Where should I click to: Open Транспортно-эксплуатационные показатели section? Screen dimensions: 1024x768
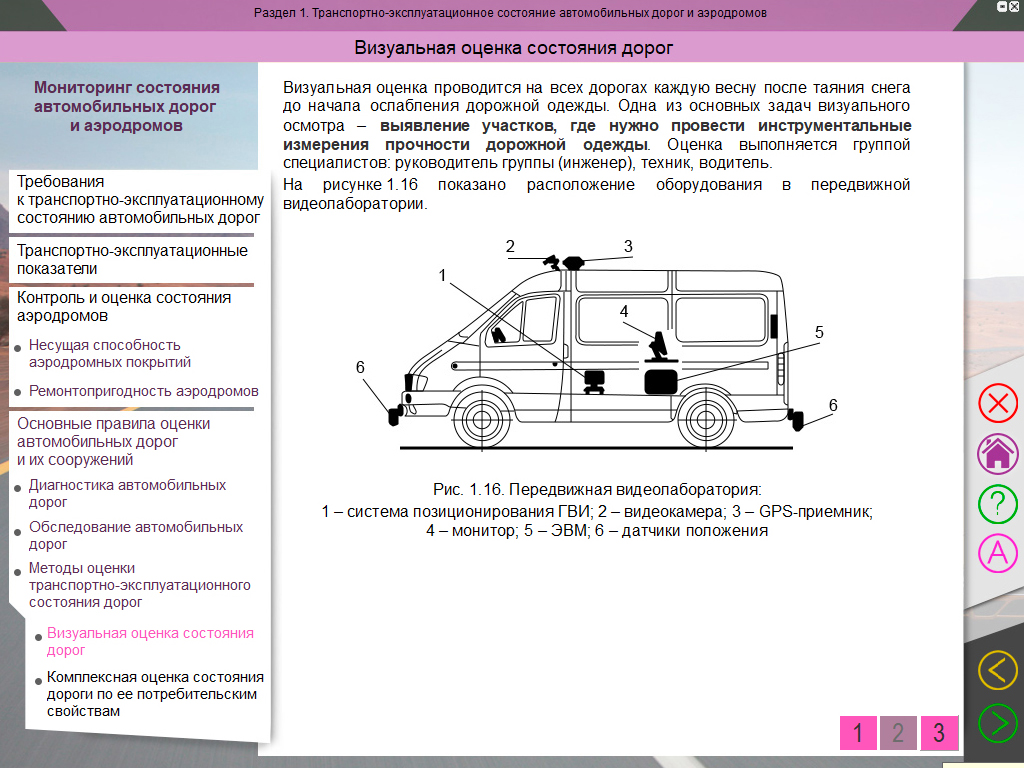(132, 259)
